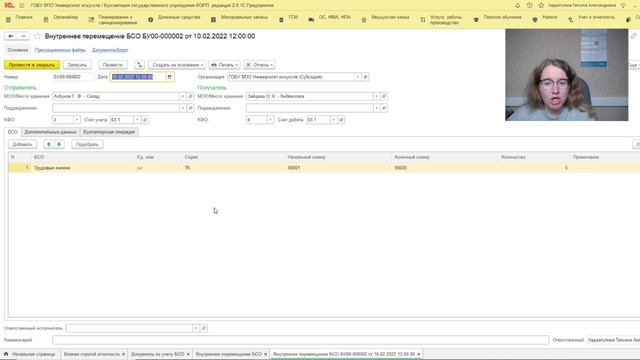Expand Счет учета dropdown arrow
Image resolution: width=640 pixels, height=360 pixels.
click(137, 120)
